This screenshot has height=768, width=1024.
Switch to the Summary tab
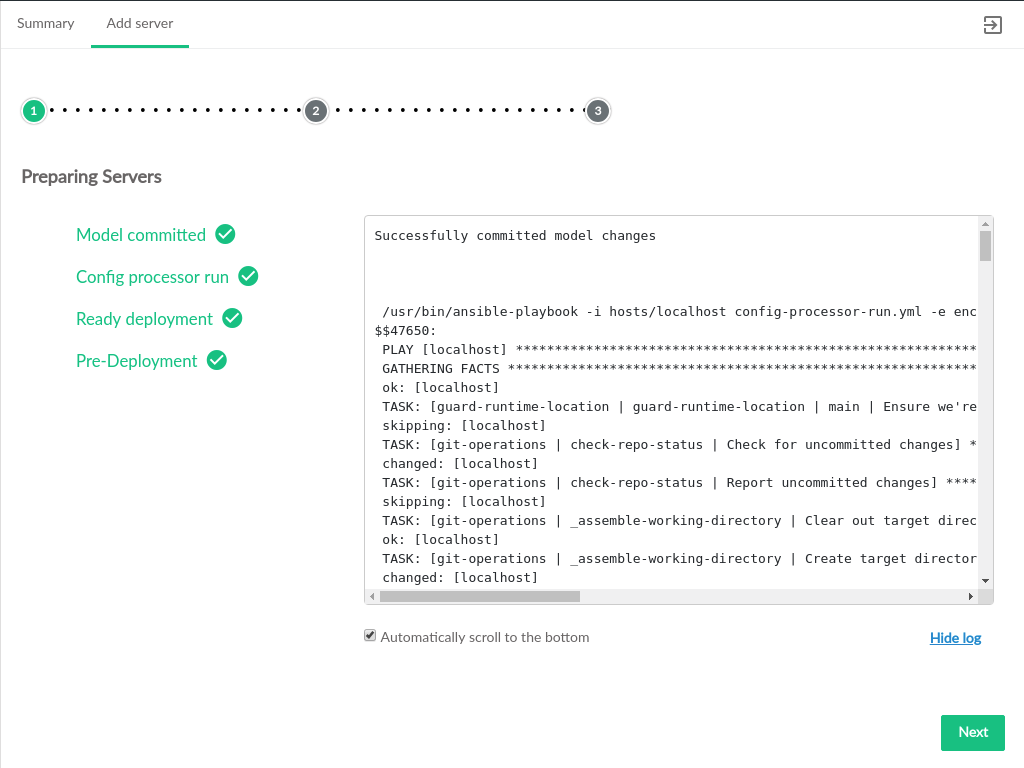pyautogui.click(x=45, y=23)
